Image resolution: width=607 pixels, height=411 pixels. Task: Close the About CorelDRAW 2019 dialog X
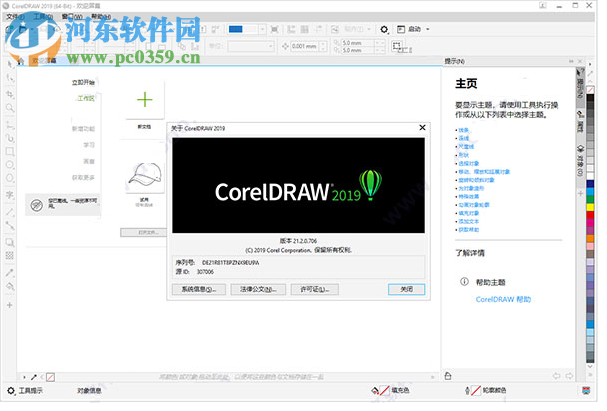pos(422,127)
